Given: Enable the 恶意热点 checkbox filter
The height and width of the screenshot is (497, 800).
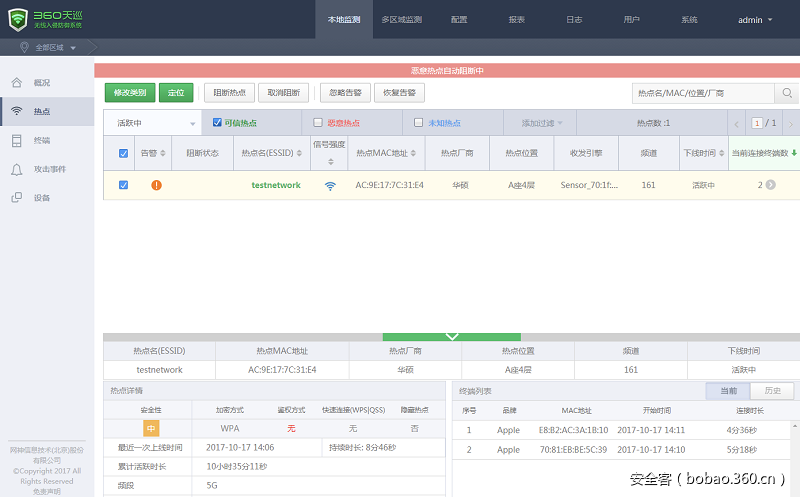Looking at the screenshot, I should pyautogui.click(x=318, y=123).
